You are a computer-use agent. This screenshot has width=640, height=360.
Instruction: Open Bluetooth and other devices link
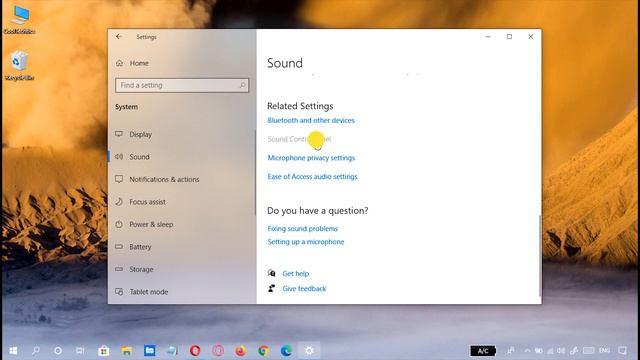point(311,120)
